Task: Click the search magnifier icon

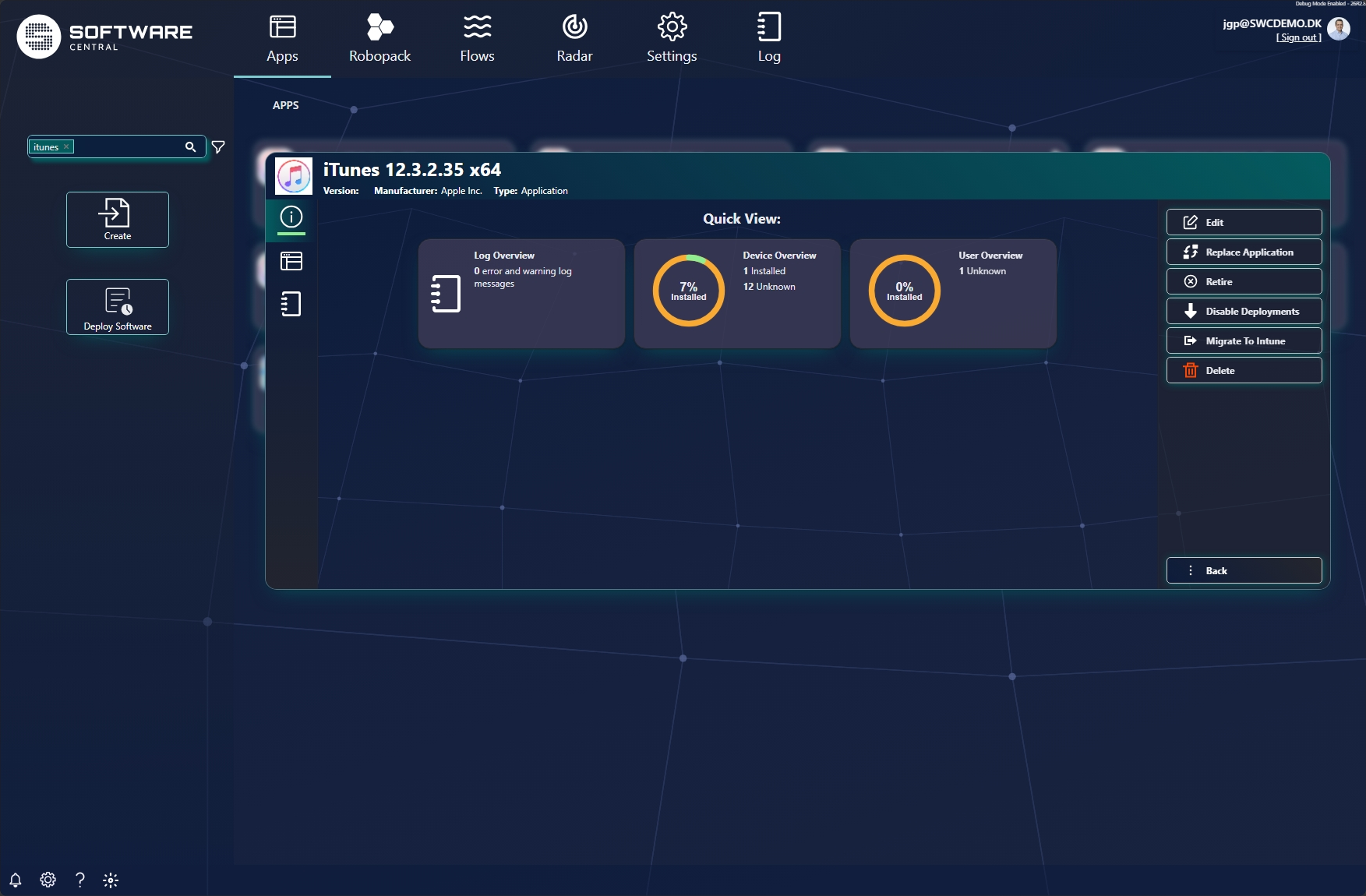Action: (190, 146)
